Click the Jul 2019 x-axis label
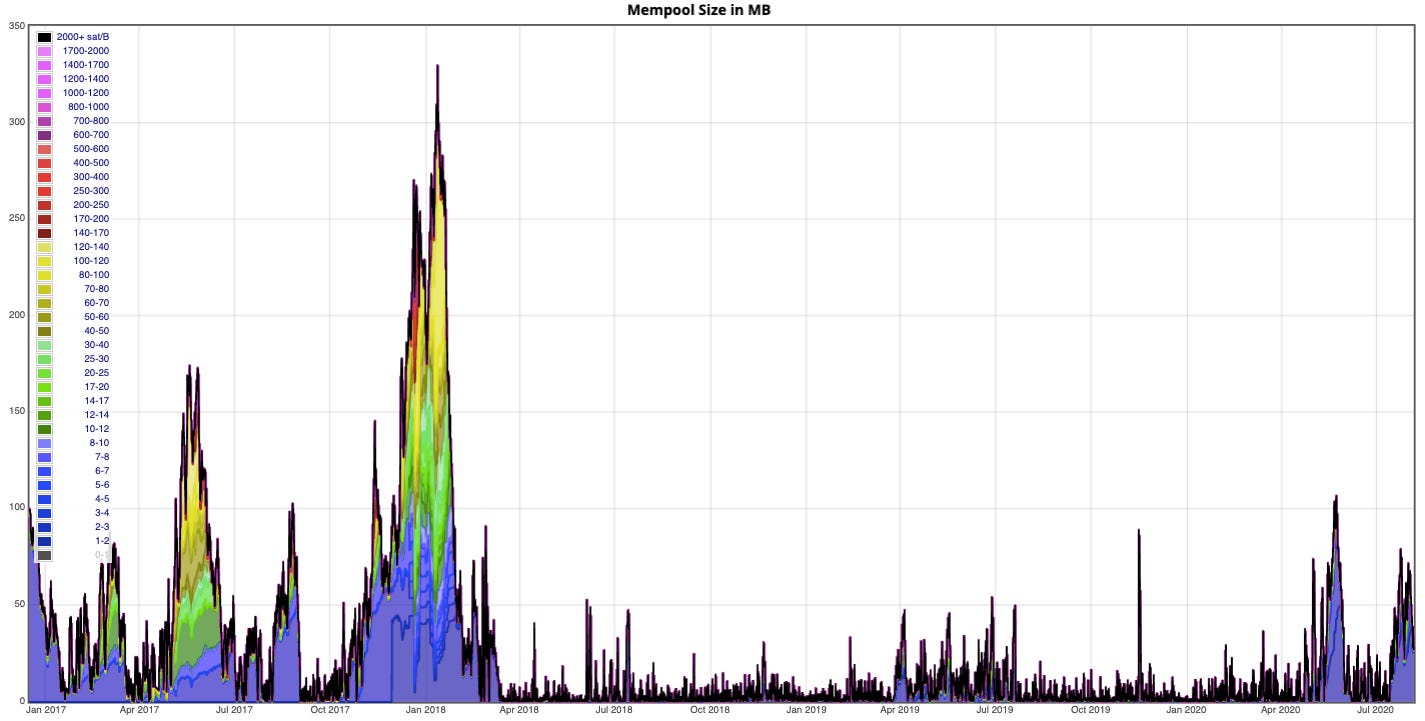 (995, 710)
